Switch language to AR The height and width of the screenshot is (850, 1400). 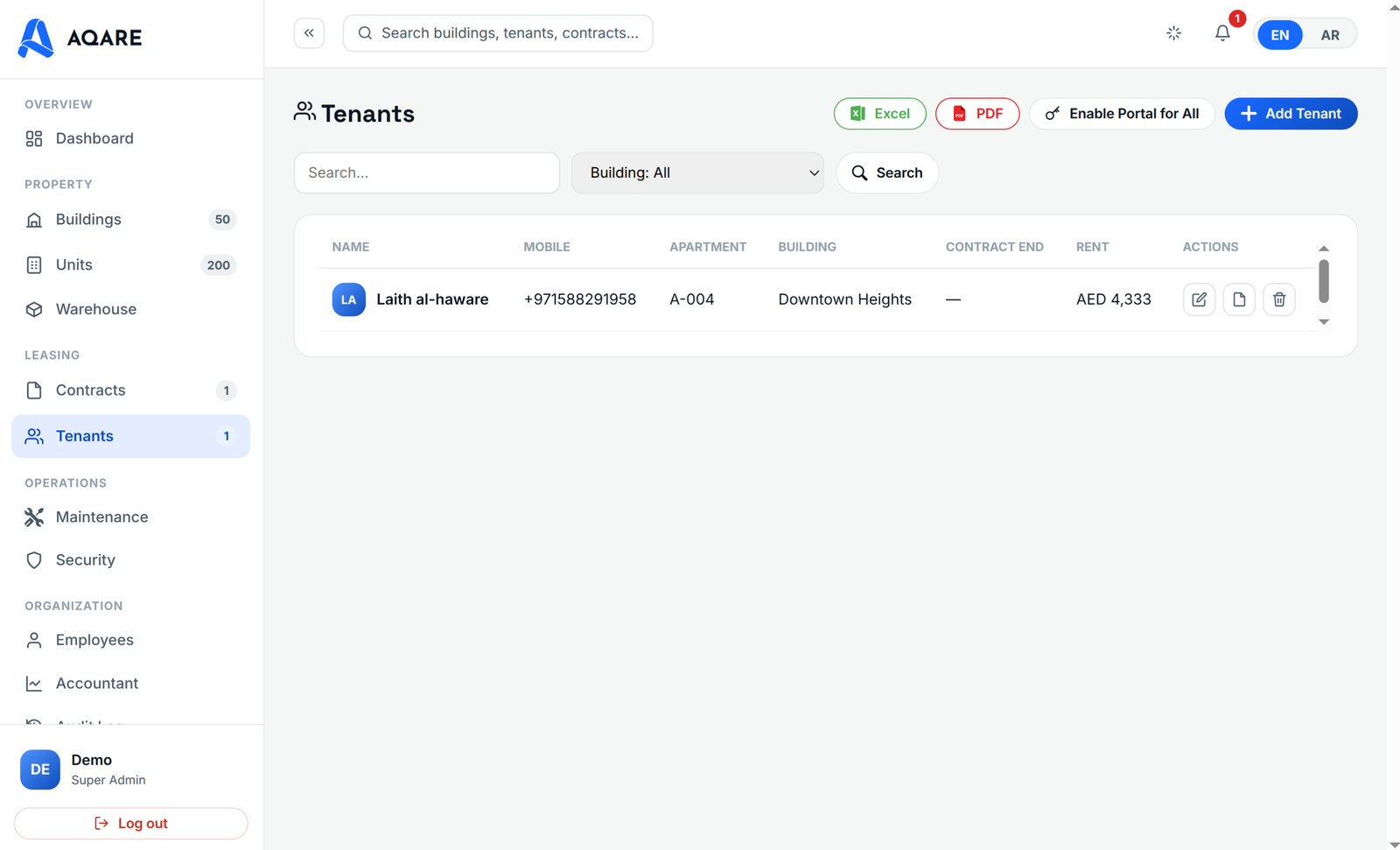pos(1330,35)
